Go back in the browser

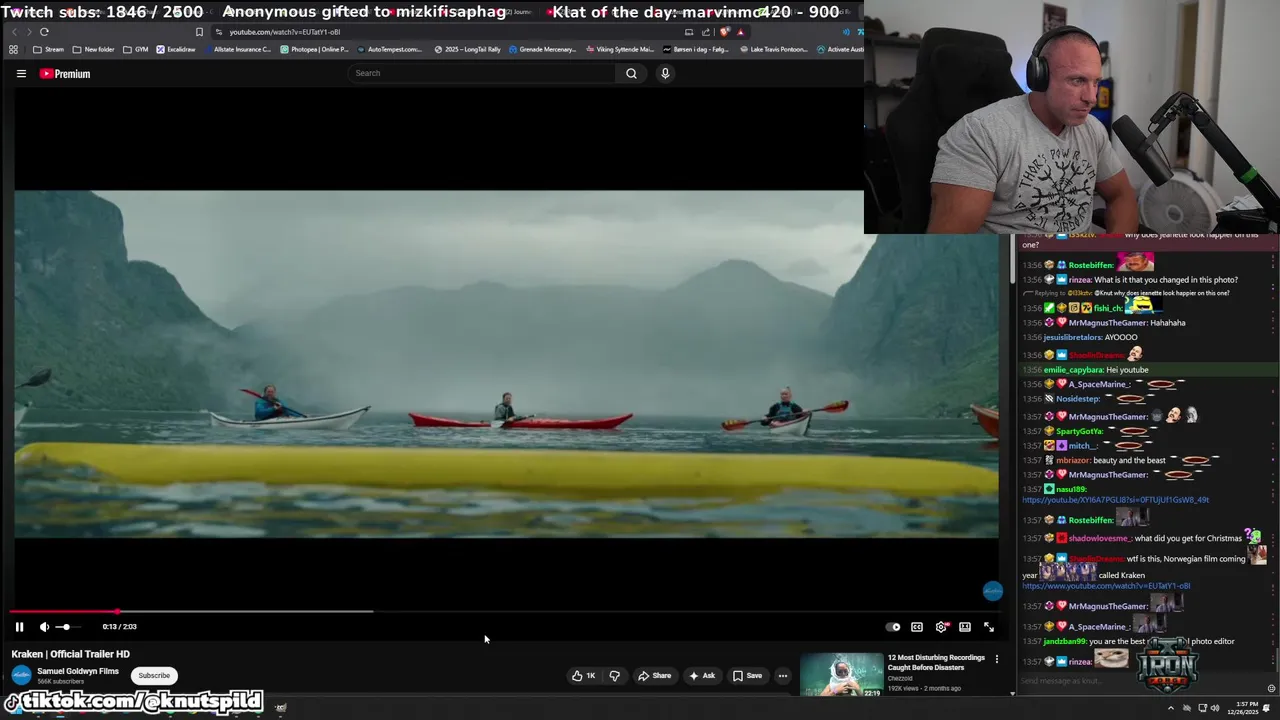(14, 32)
